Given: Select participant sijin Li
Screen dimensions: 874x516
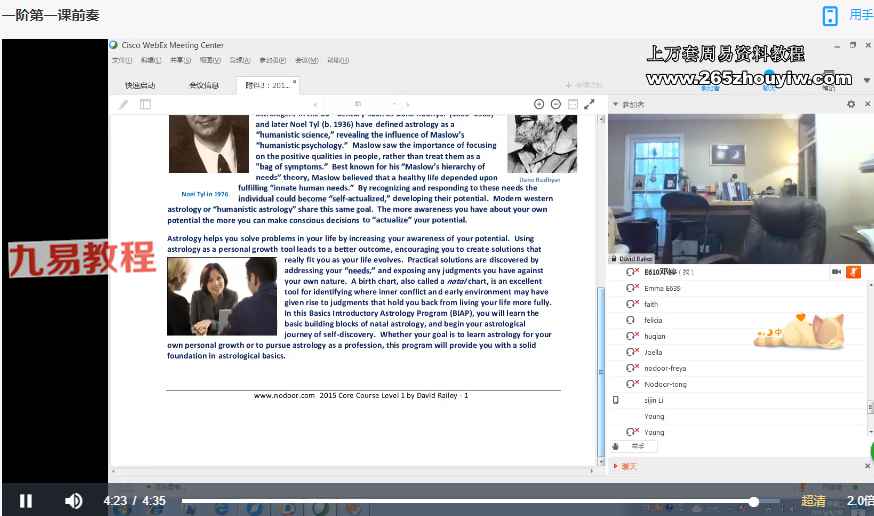Looking at the screenshot, I should click(653, 400).
